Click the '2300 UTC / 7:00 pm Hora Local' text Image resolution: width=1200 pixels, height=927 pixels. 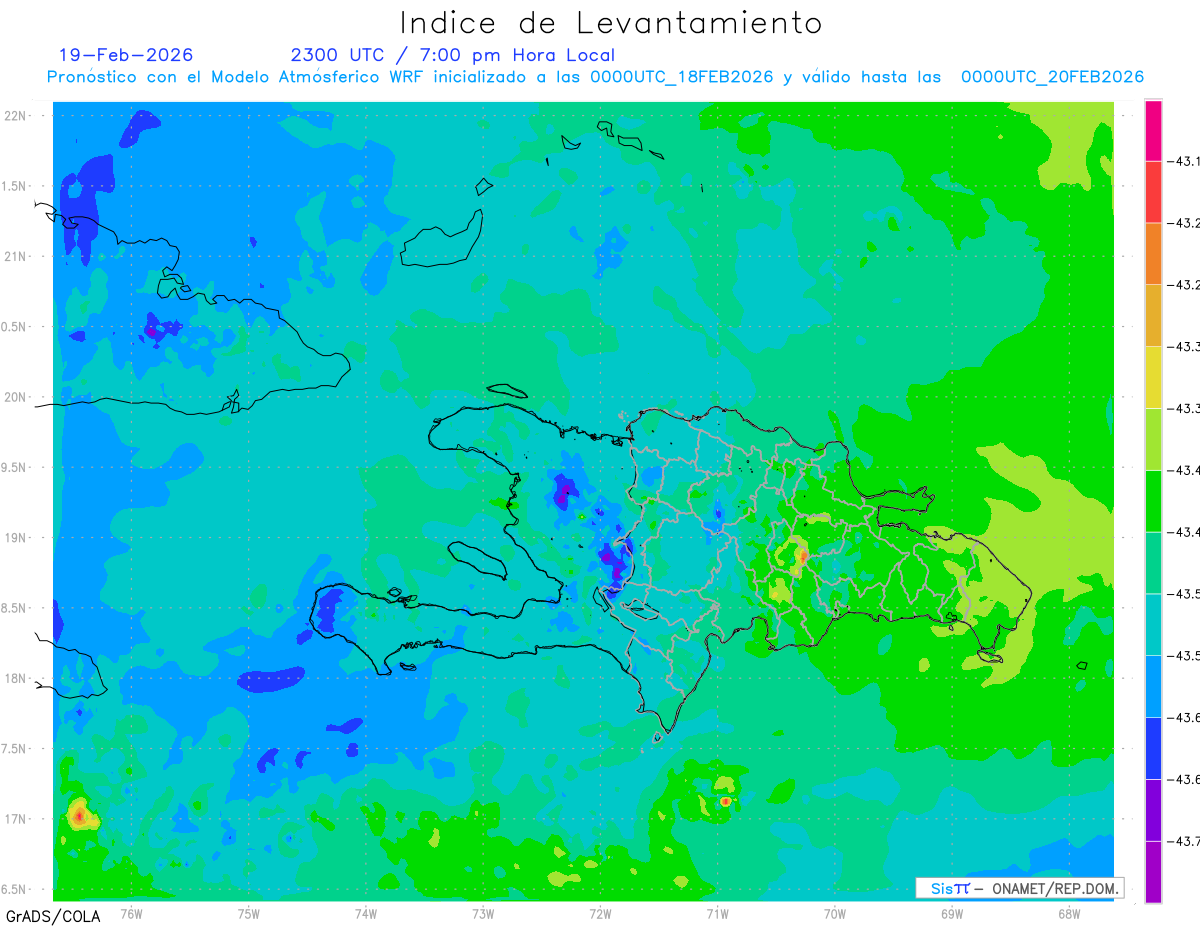pos(453,56)
